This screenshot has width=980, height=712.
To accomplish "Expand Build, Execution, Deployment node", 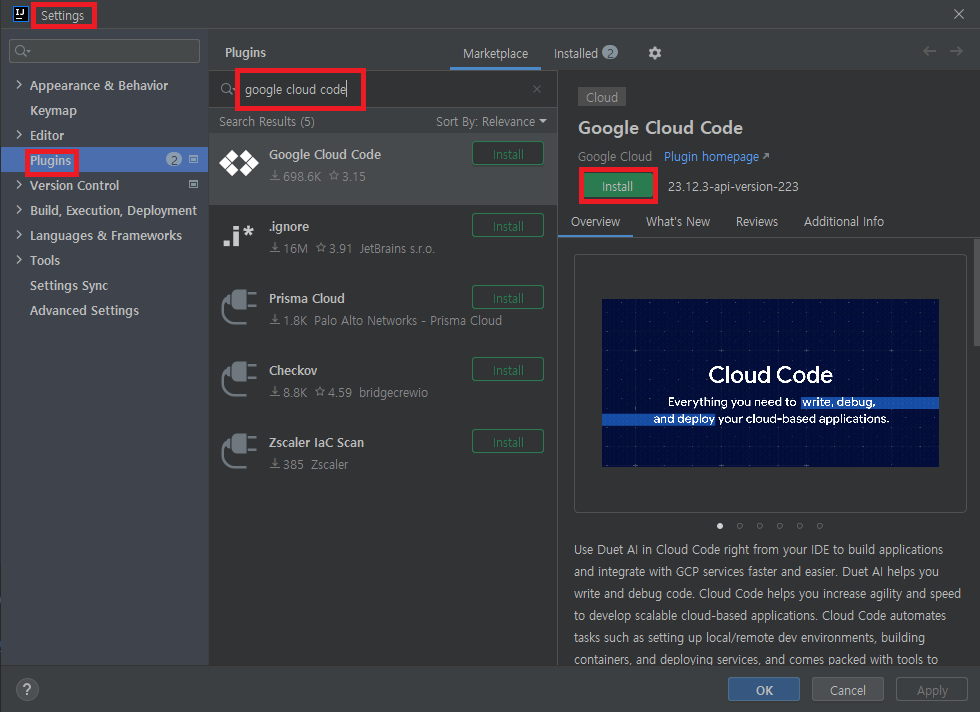I will click(19, 209).
